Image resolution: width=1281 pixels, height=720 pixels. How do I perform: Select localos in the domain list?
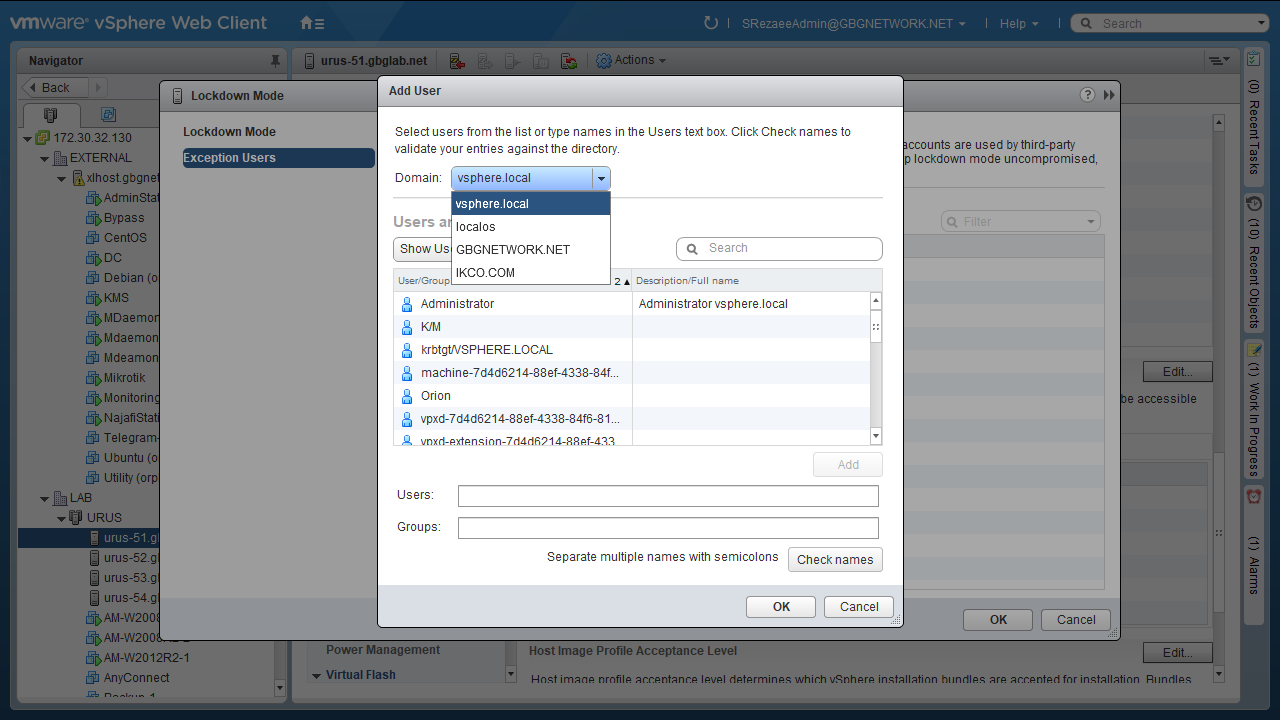(x=530, y=227)
